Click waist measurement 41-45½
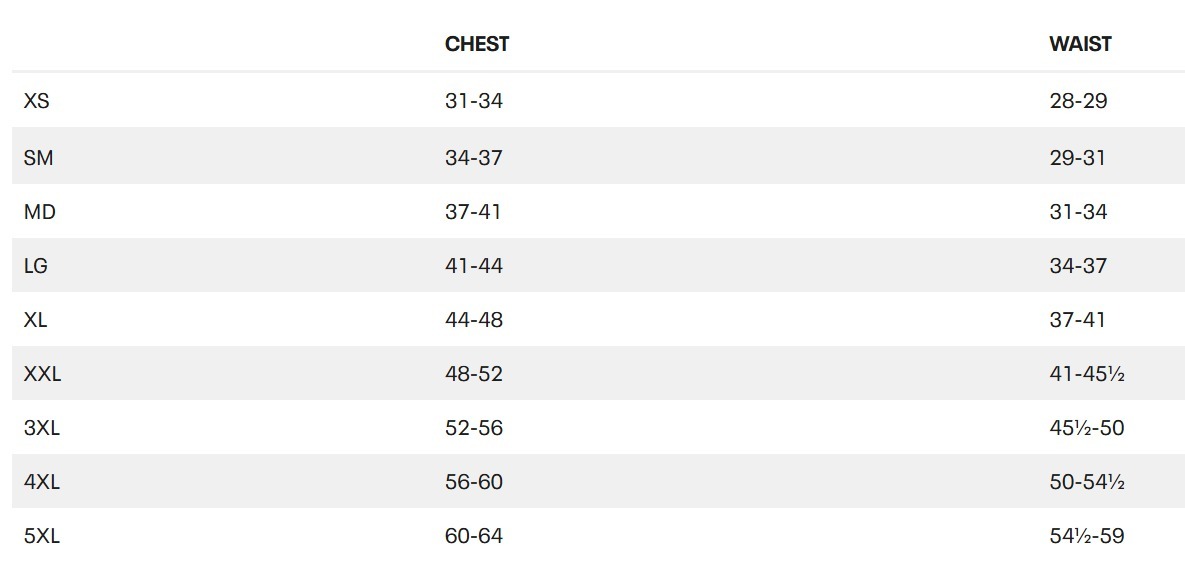The width and height of the screenshot is (1185, 577). pos(1087,374)
